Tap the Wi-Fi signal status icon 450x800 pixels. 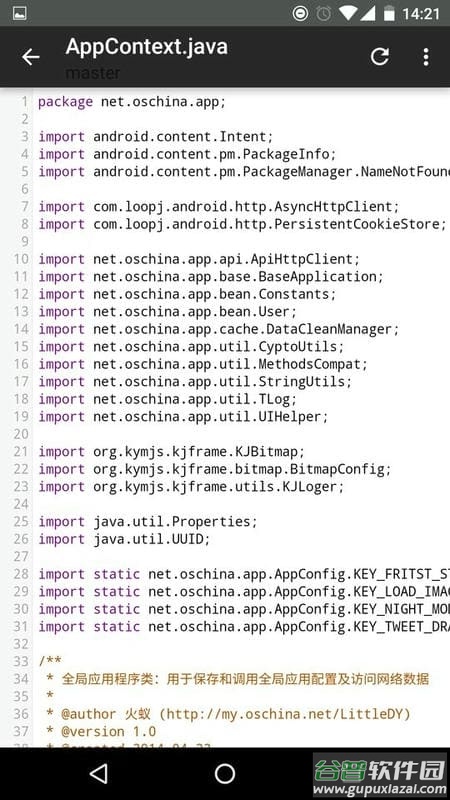coord(348,13)
